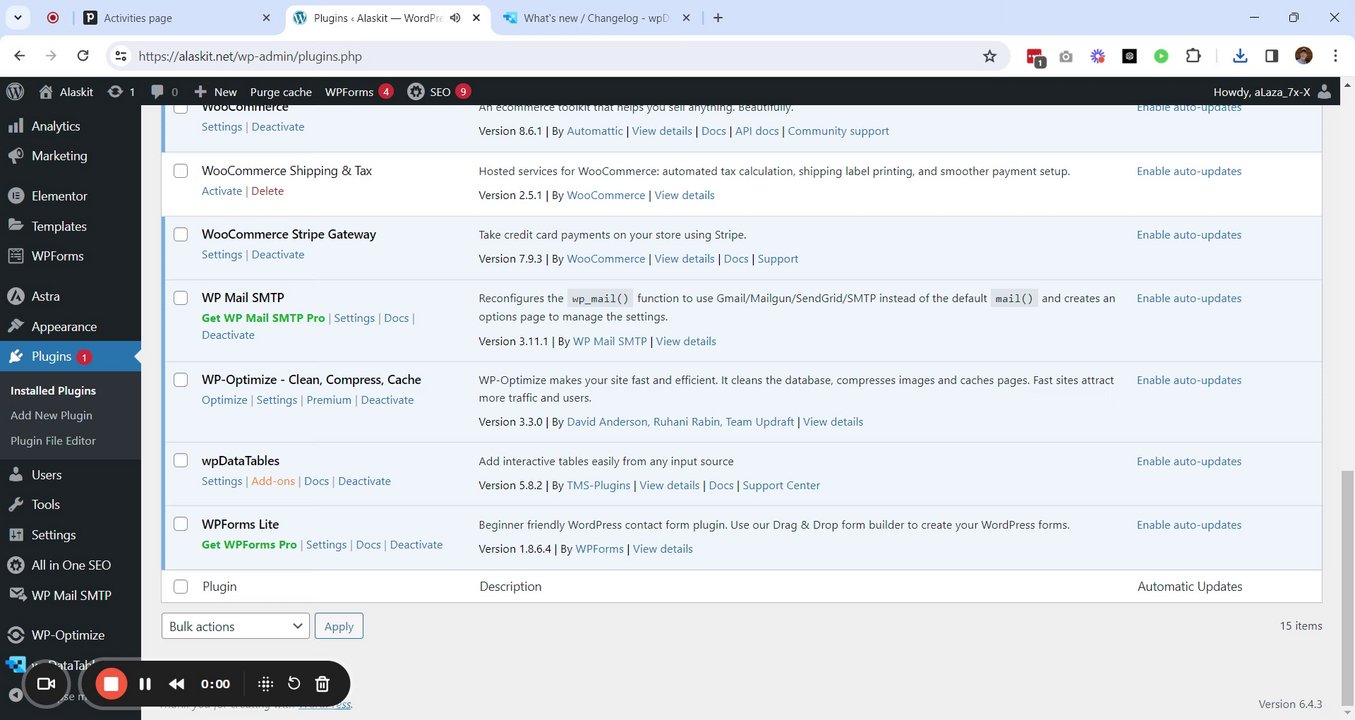Stop the screen recording
This screenshot has width=1355, height=720.
[x=111, y=684]
